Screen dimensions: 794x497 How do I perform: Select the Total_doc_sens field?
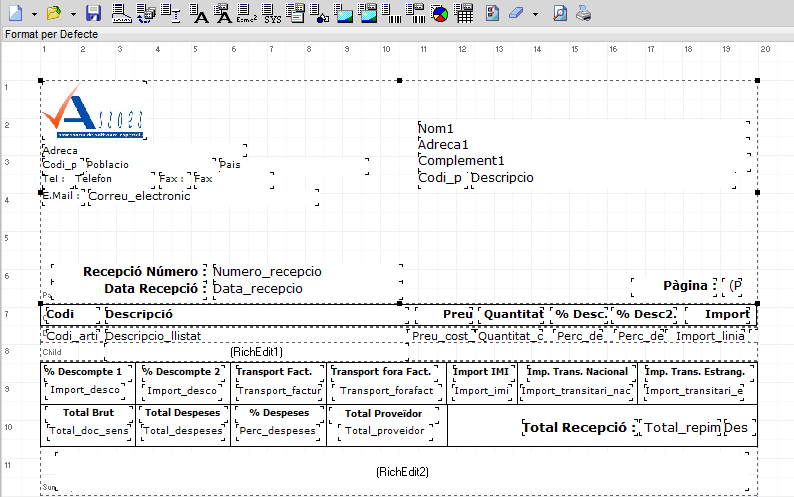click(89, 431)
